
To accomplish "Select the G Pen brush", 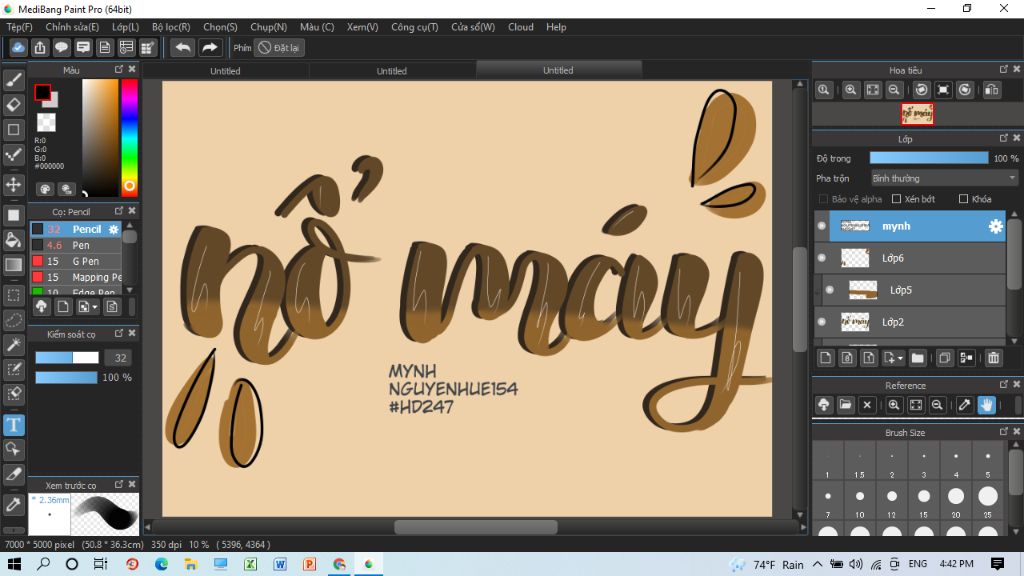I will [x=86, y=261].
